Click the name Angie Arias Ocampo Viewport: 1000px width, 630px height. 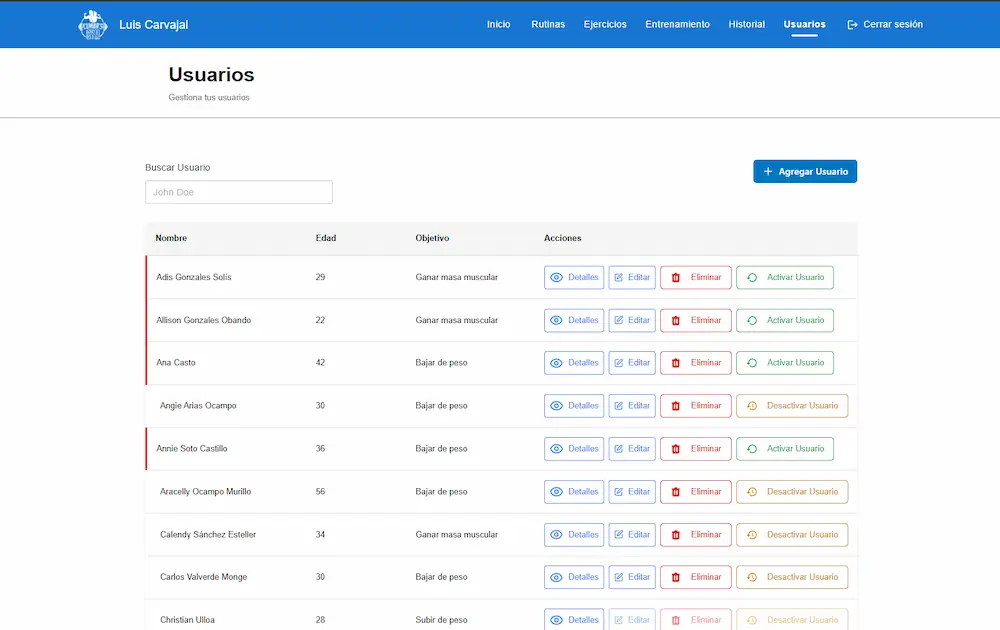198,406
